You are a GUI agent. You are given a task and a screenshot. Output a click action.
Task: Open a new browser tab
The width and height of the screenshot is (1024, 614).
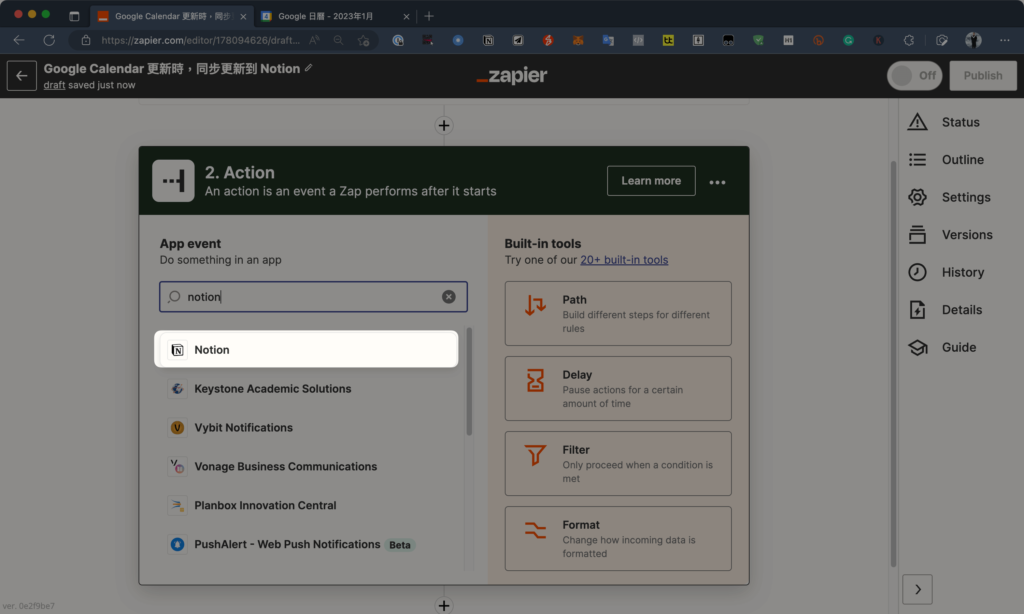pos(429,16)
